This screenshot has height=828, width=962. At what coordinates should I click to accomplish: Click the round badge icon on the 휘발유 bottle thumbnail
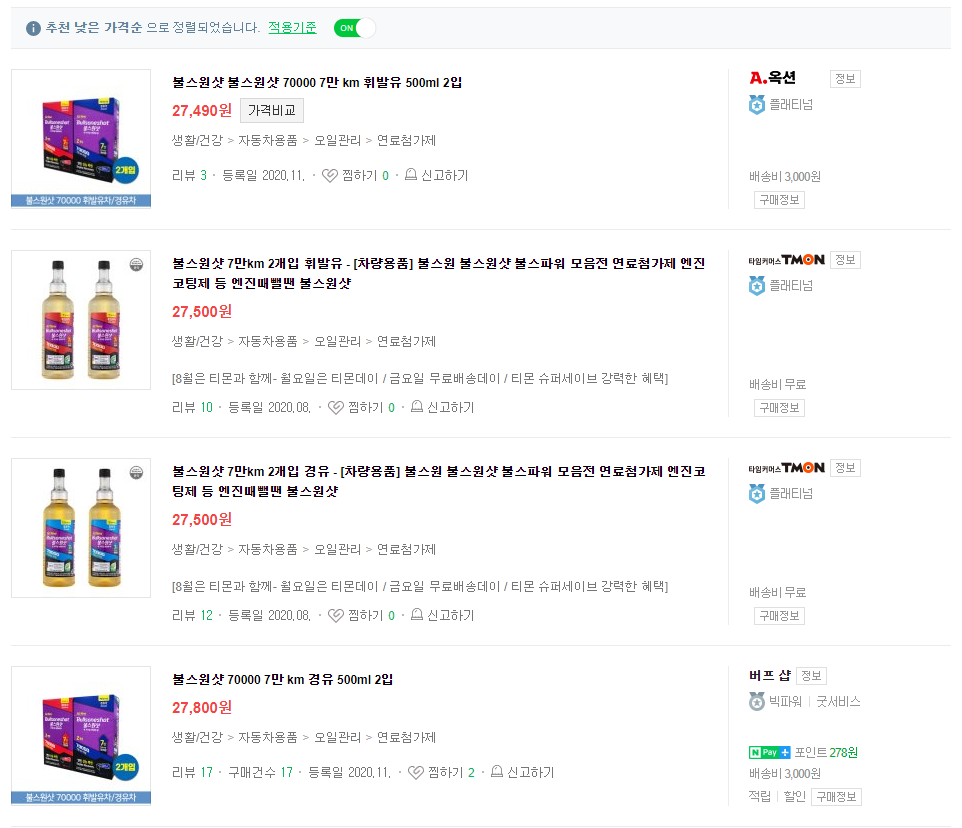pyautogui.click(x=136, y=265)
